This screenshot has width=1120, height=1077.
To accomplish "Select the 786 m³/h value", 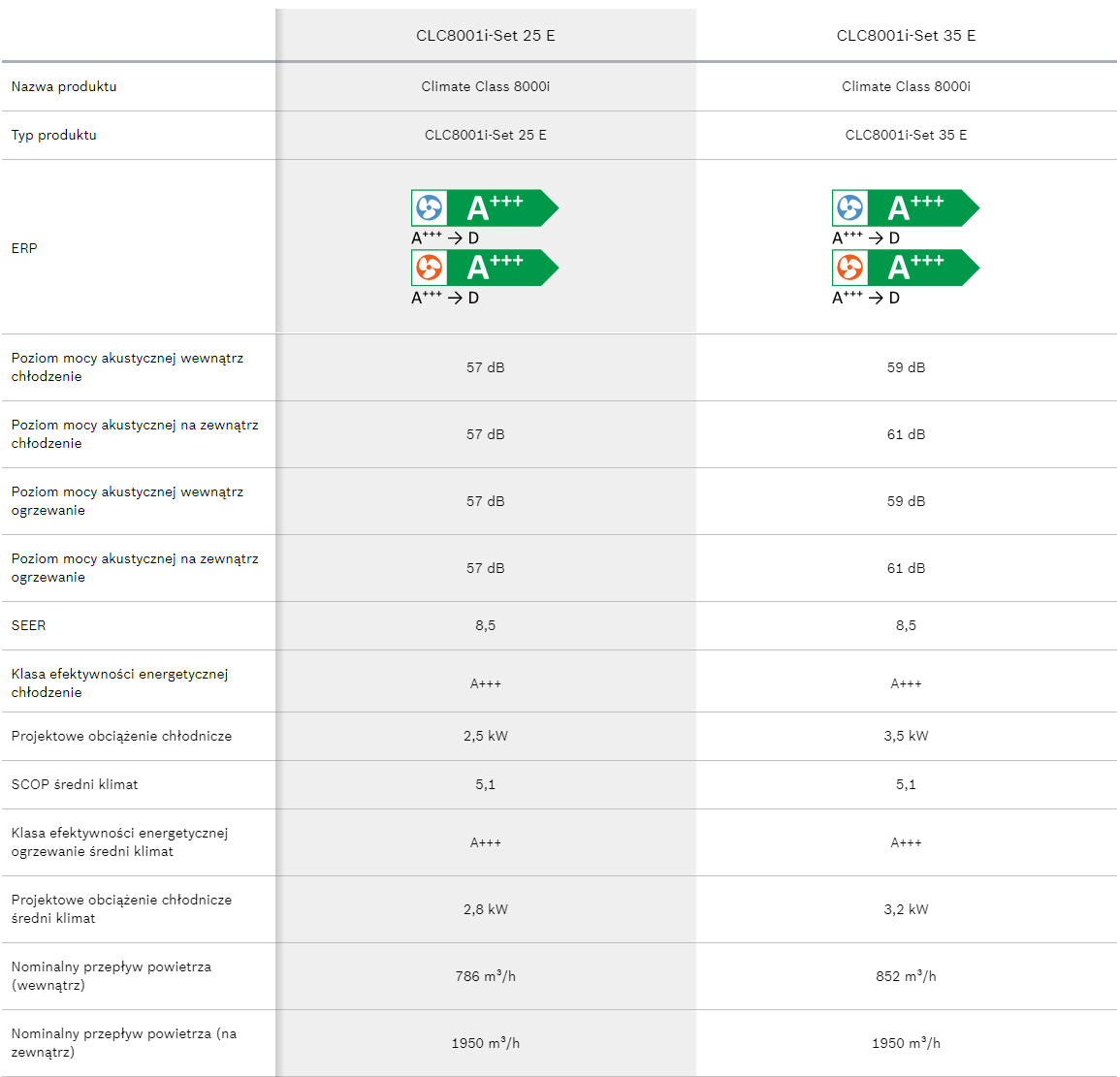I will 486,975.
